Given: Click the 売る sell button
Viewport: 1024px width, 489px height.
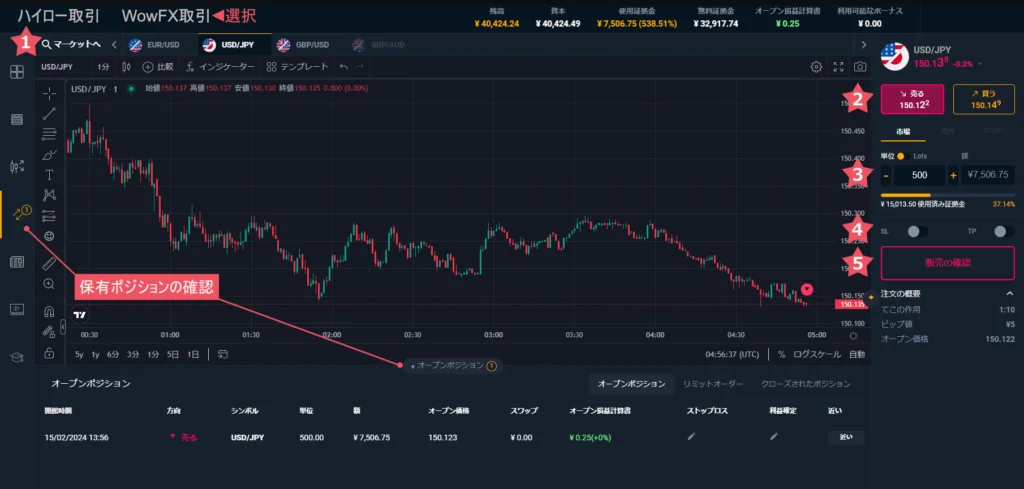Looking at the screenshot, I should (912, 99).
